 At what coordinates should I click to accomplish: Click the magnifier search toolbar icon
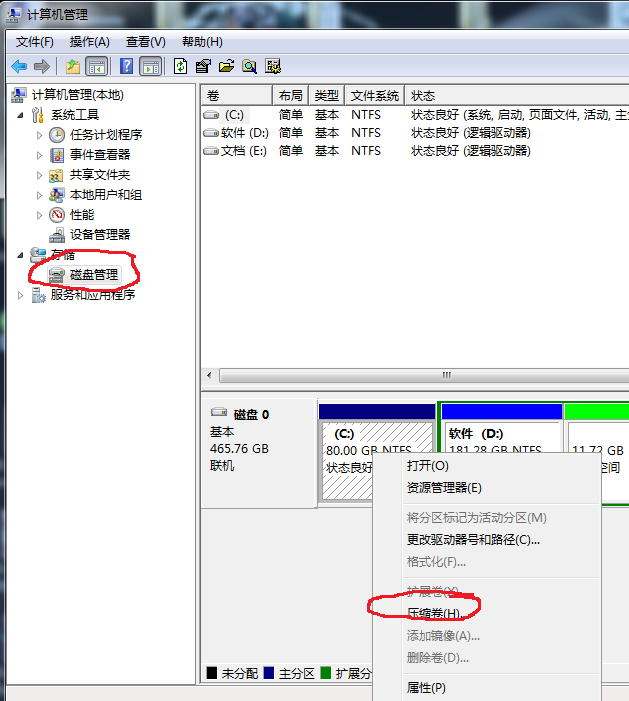click(x=249, y=67)
